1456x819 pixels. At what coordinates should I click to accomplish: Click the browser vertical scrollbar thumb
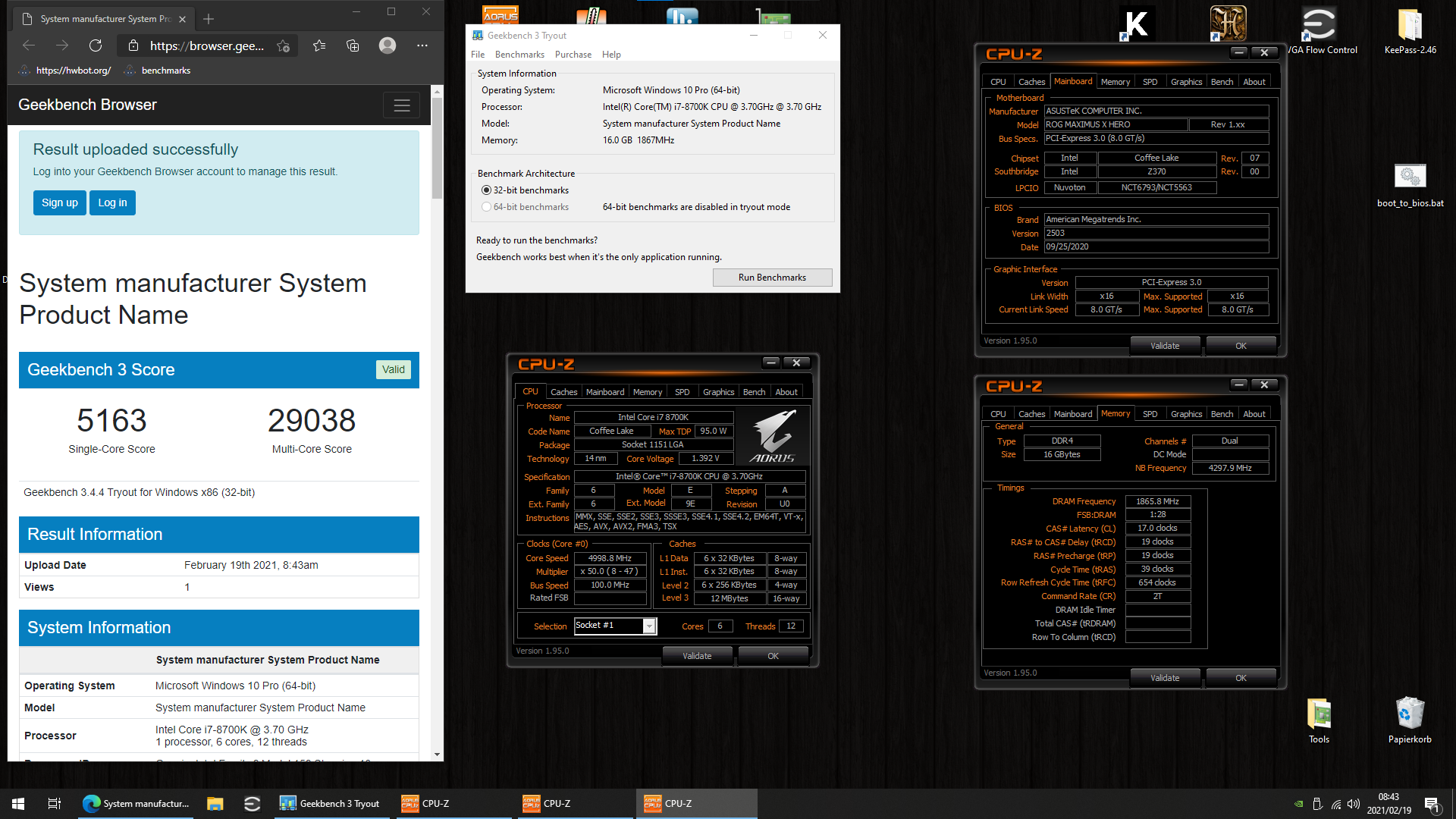click(437, 148)
